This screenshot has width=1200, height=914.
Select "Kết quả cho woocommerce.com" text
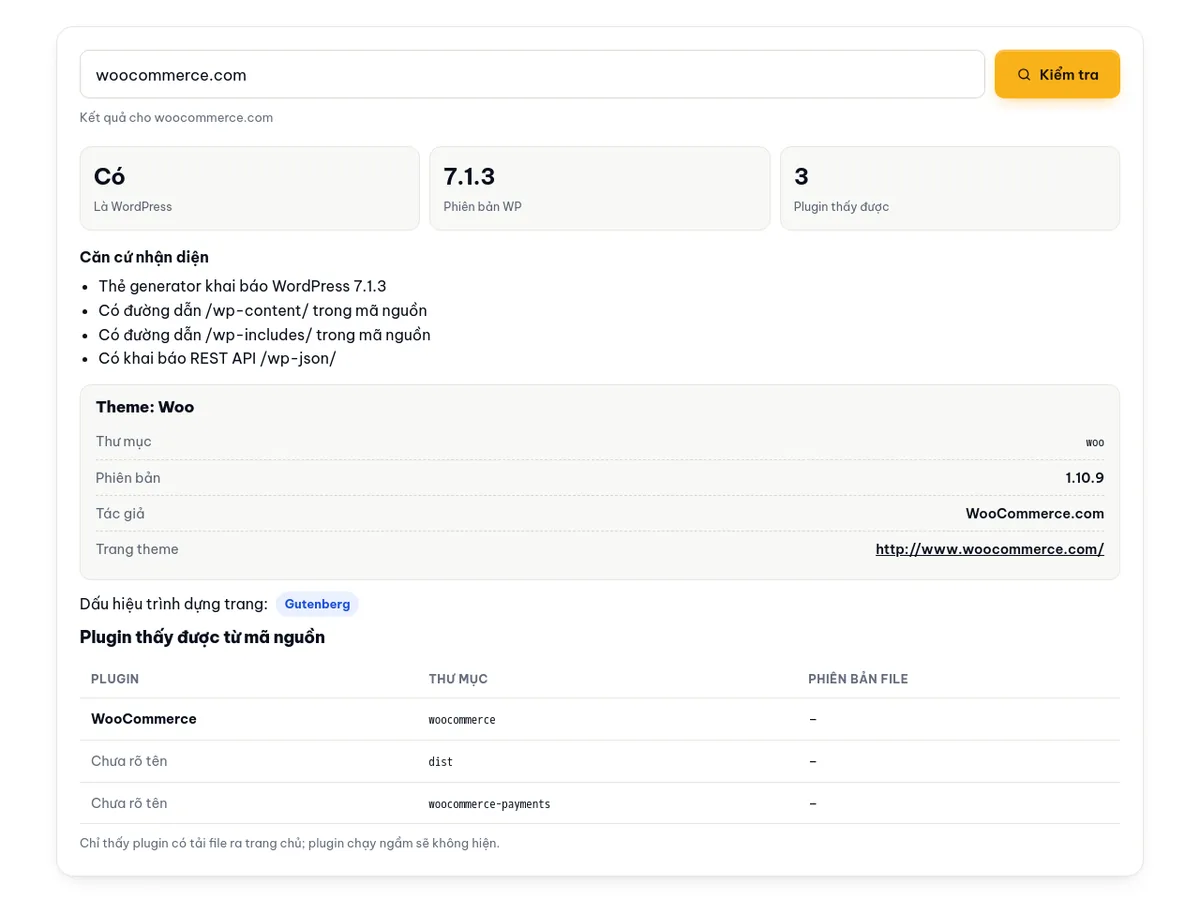click(x=176, y=118)
